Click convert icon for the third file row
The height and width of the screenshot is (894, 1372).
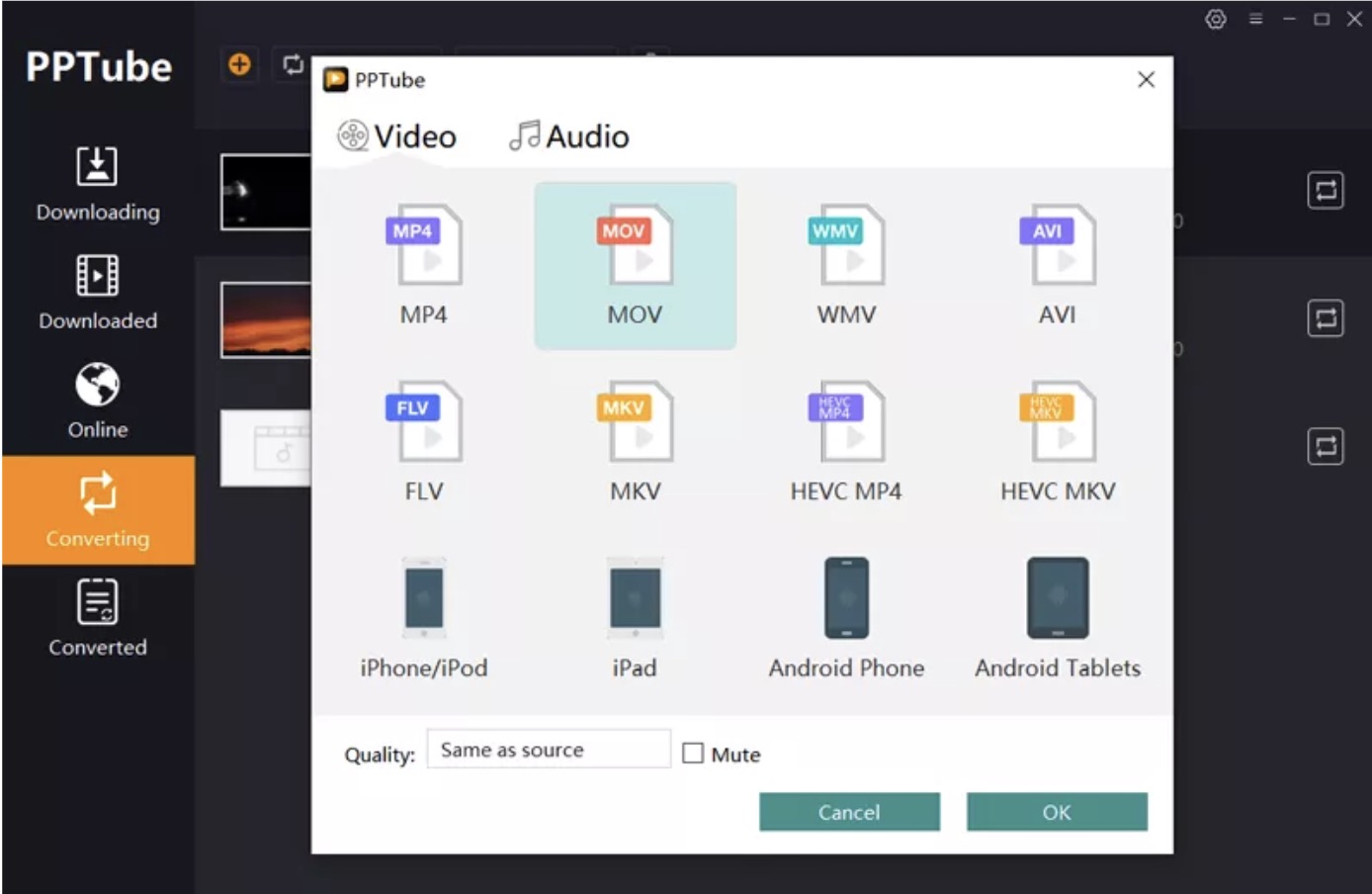(x=1326, y=446)
